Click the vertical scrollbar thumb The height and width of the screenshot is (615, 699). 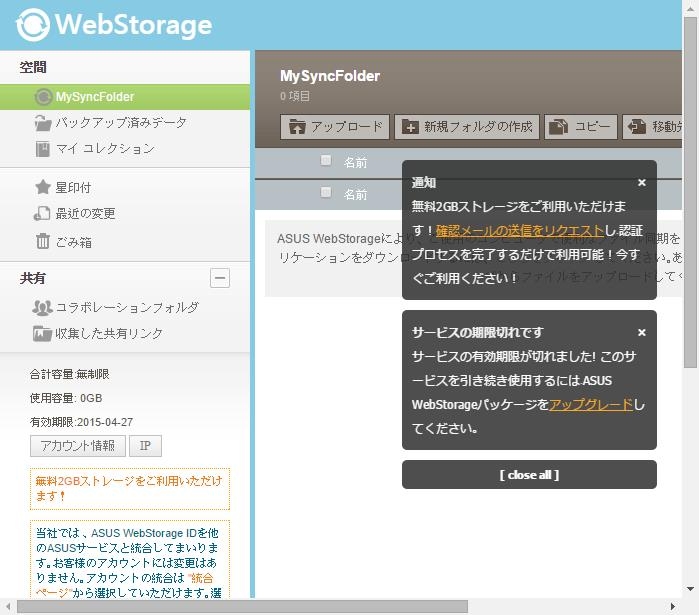pyautogui.click(x=691, y=192)
